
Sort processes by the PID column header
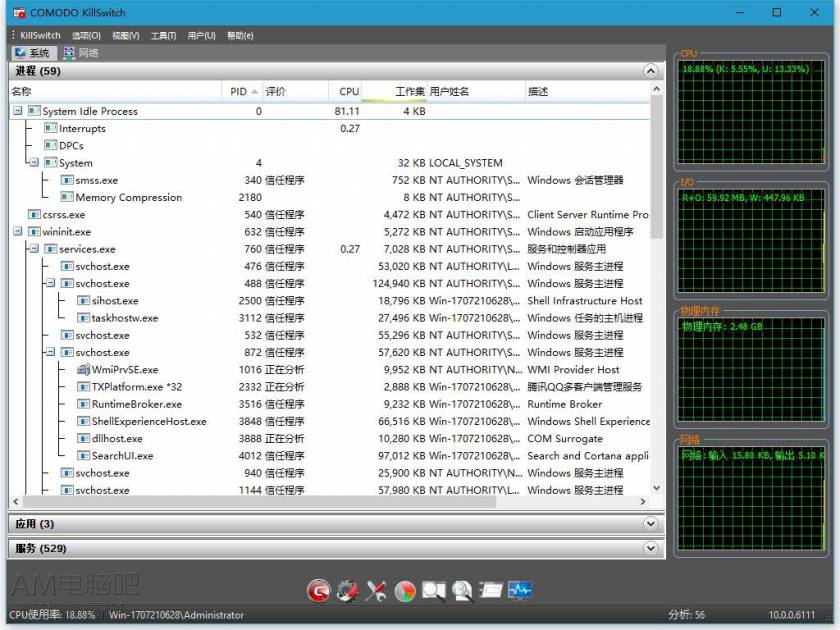tap(242, 92)
